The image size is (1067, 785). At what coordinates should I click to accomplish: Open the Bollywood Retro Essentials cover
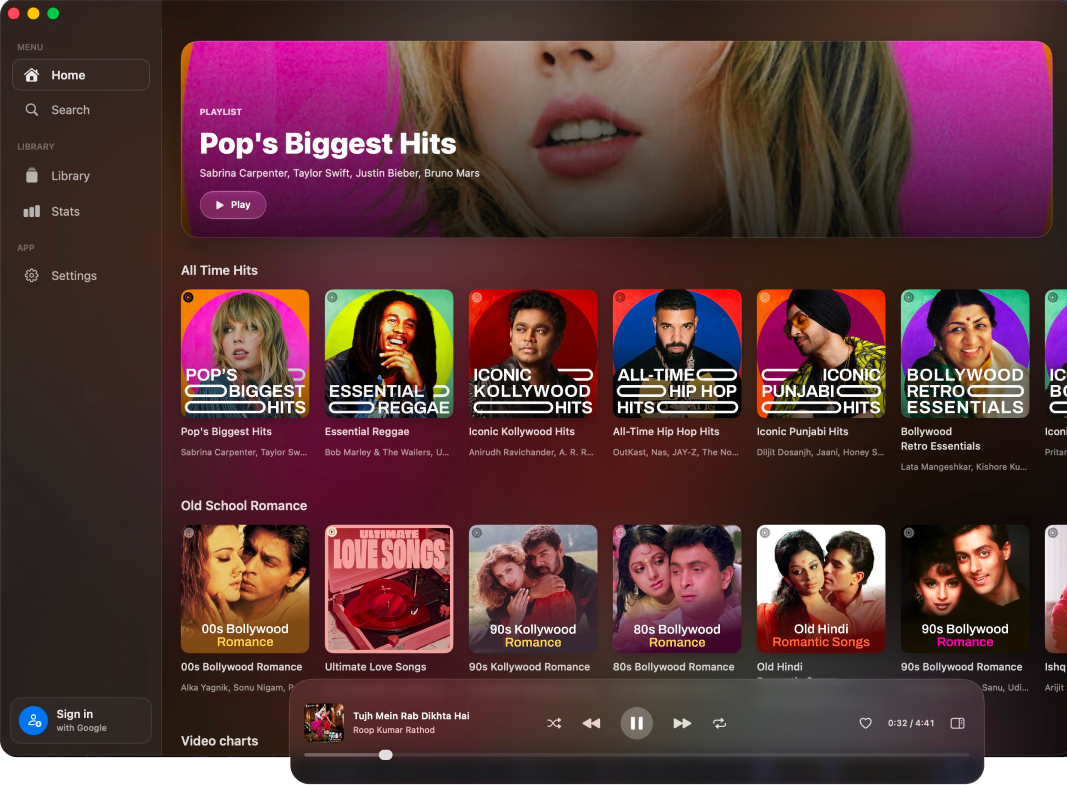click(x=965, y=354)
